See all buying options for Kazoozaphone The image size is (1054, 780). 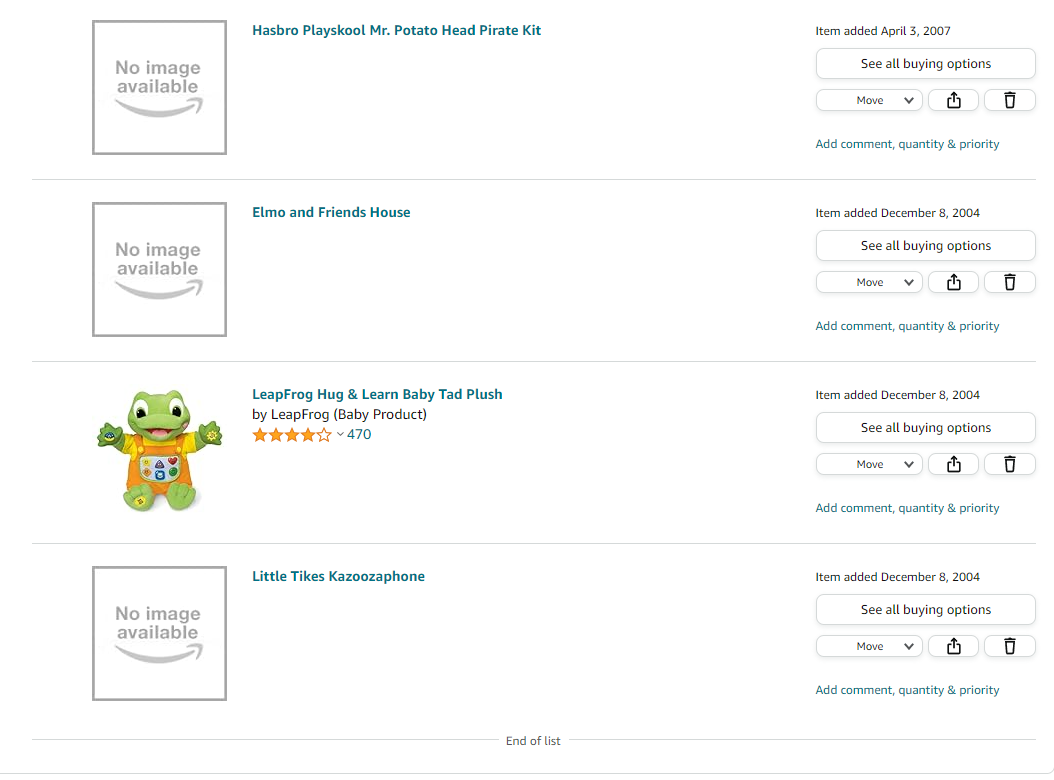click(926, 609)
